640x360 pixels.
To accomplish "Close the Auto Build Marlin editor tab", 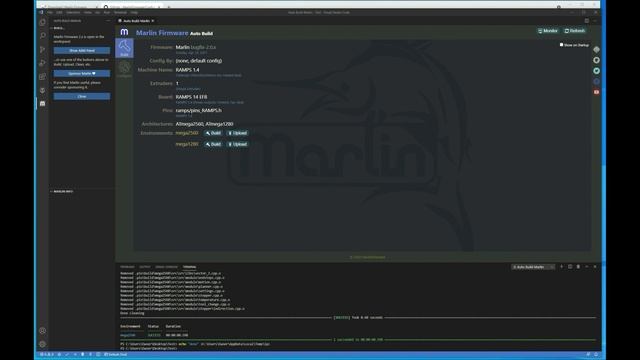I will tap(153, 21).
